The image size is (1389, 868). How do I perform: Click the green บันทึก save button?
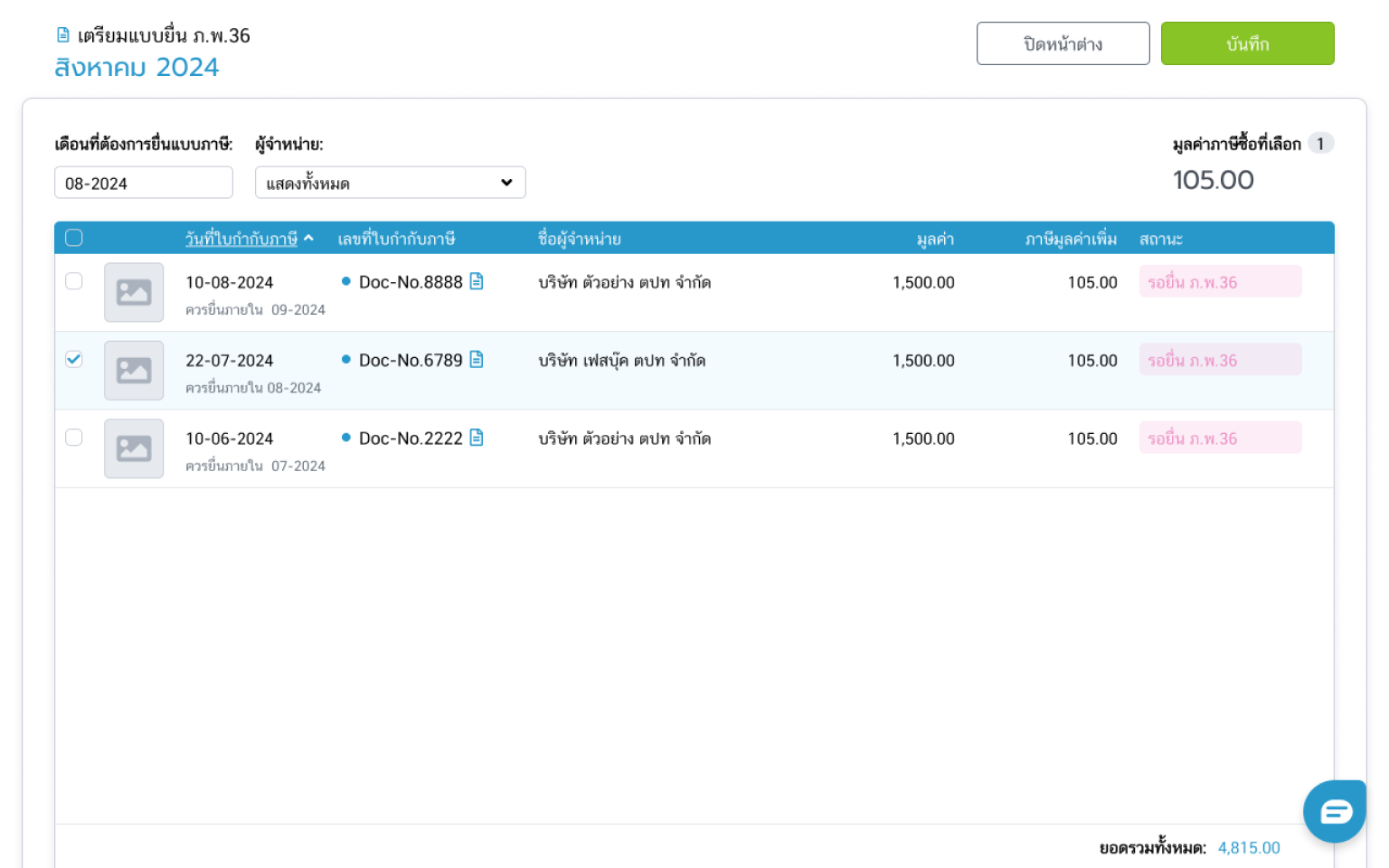[x=1247, y=43]
